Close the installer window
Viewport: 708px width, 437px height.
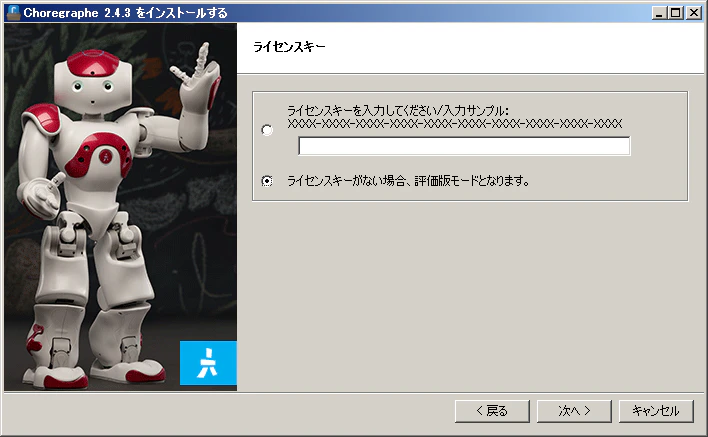(x=694, y=13)
